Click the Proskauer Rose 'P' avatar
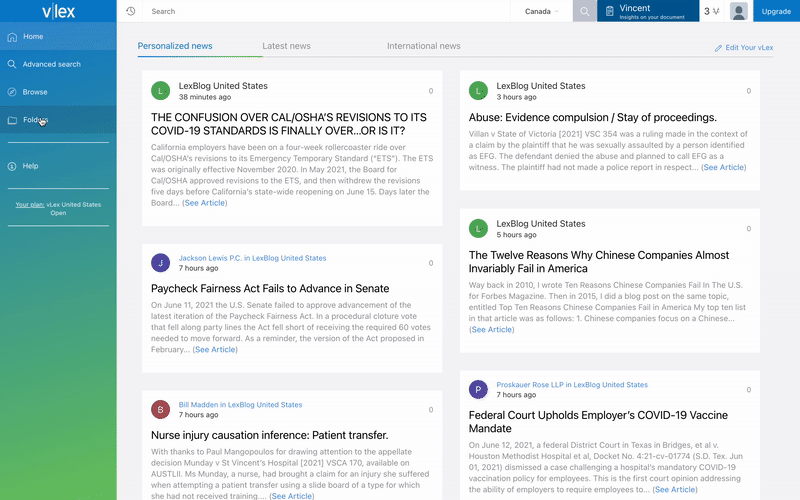 click(x=479, y=390)
